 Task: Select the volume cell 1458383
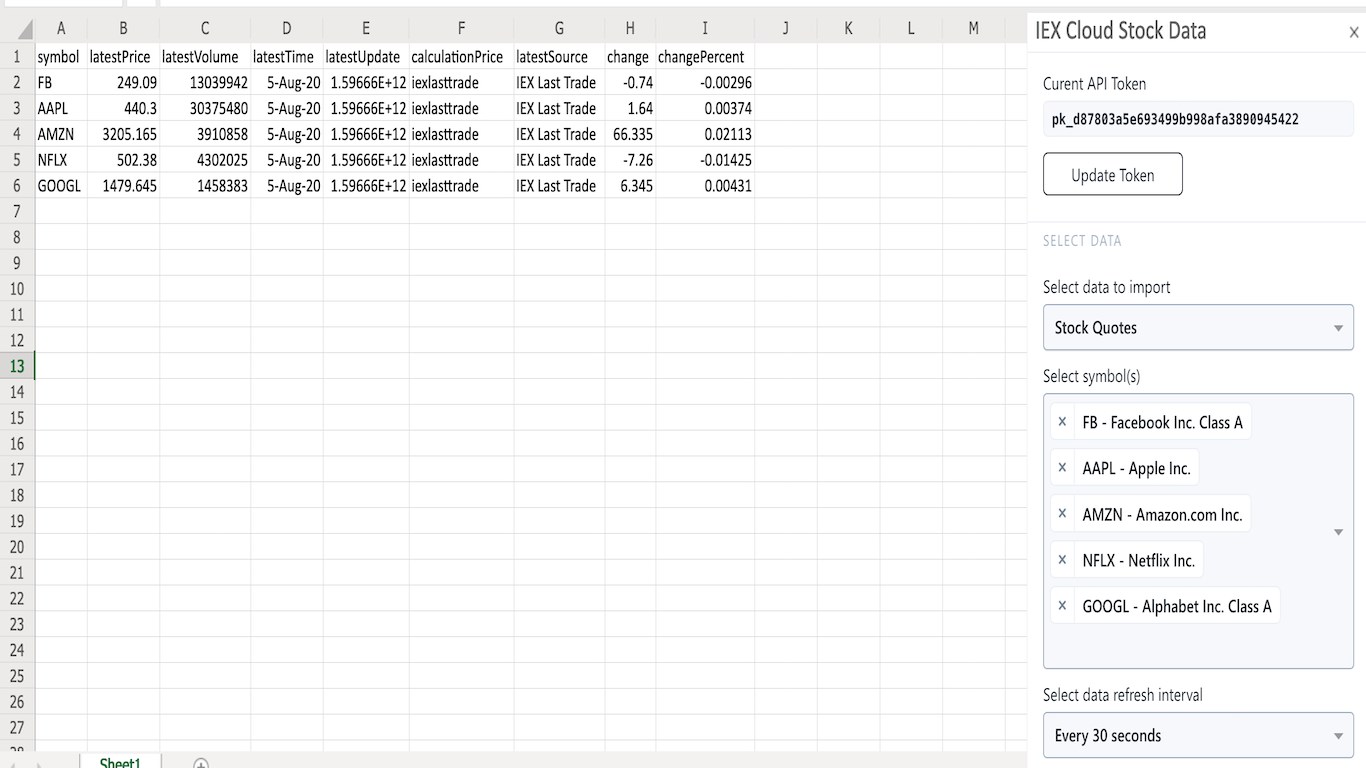[x=205, y=186]
